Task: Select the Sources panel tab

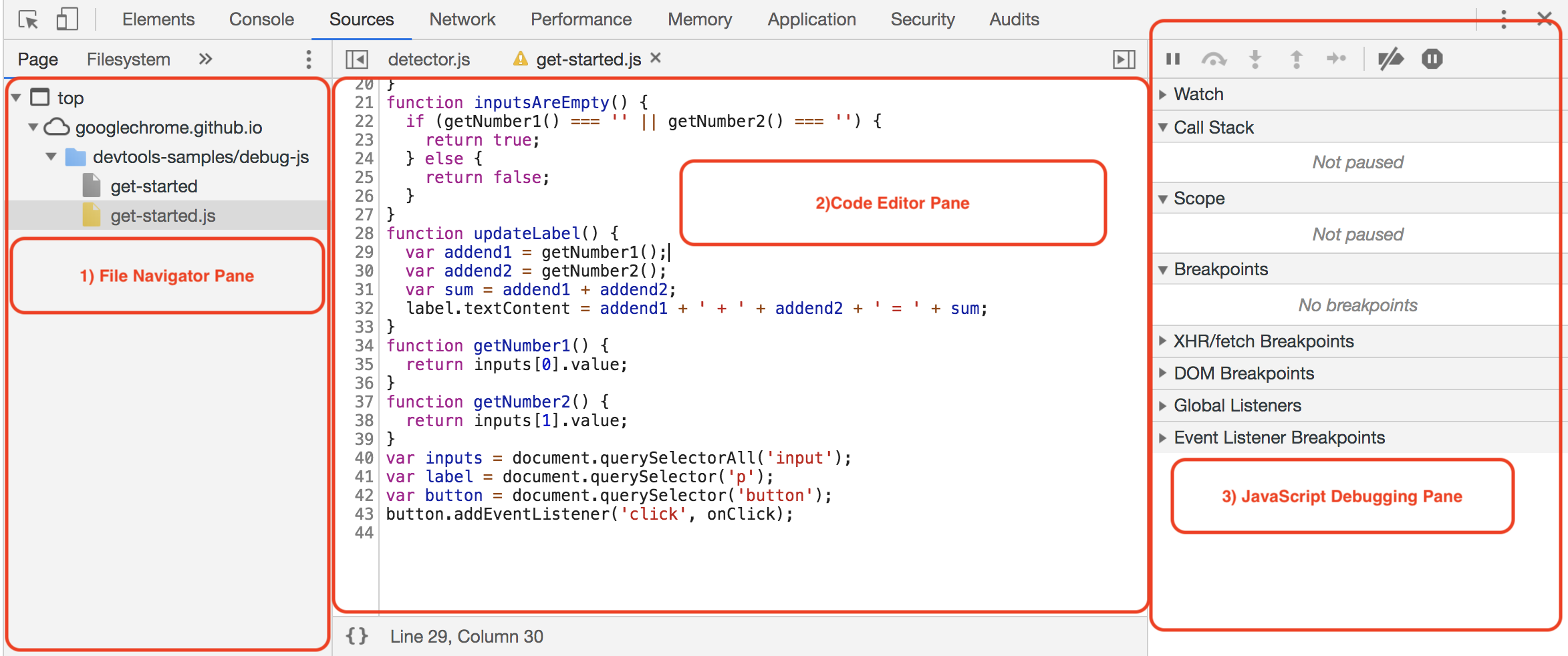Action: [362, 19]
